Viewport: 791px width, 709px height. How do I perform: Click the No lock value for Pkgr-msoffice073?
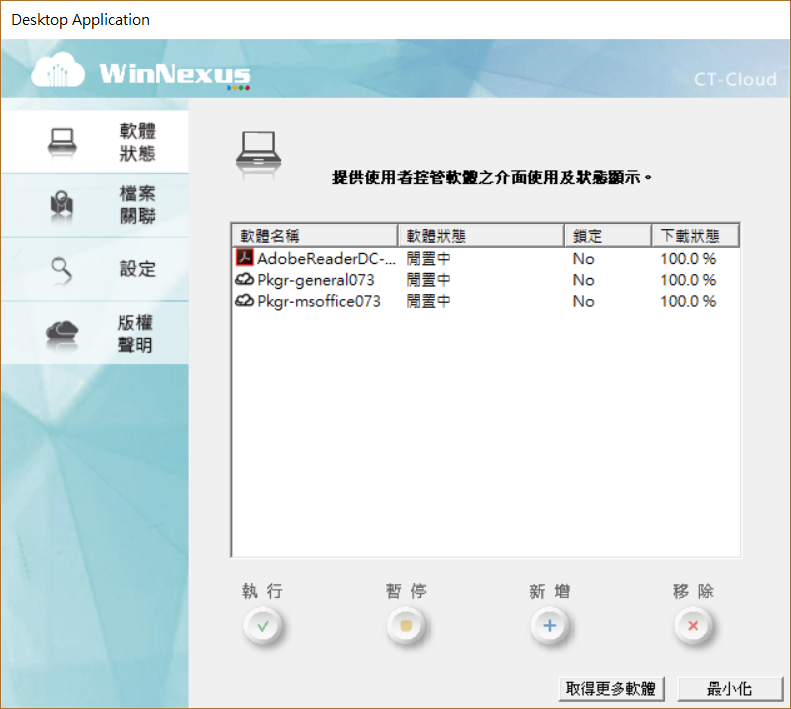[x=584, y=301]
